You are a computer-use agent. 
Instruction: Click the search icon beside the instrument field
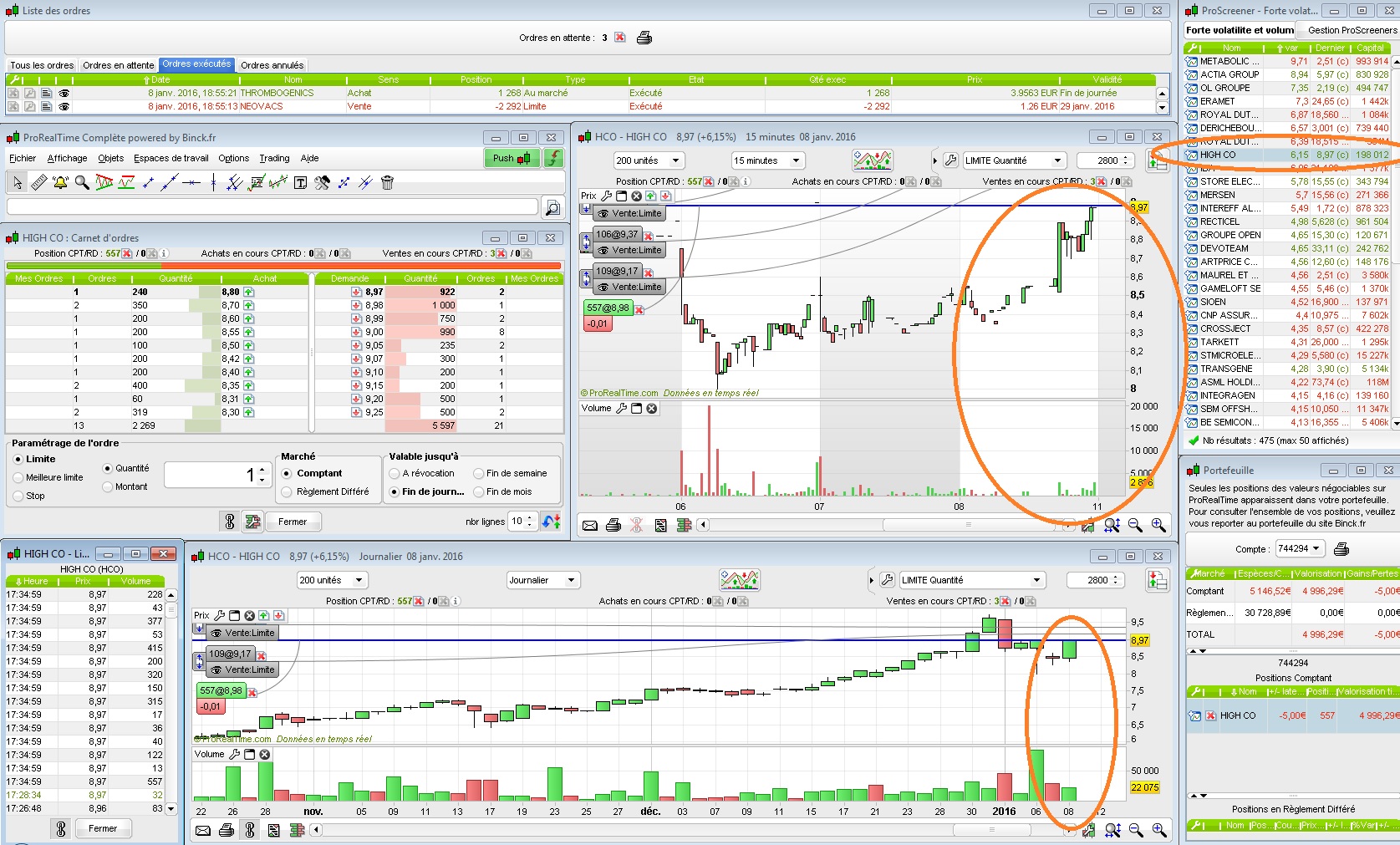(552, 206)
